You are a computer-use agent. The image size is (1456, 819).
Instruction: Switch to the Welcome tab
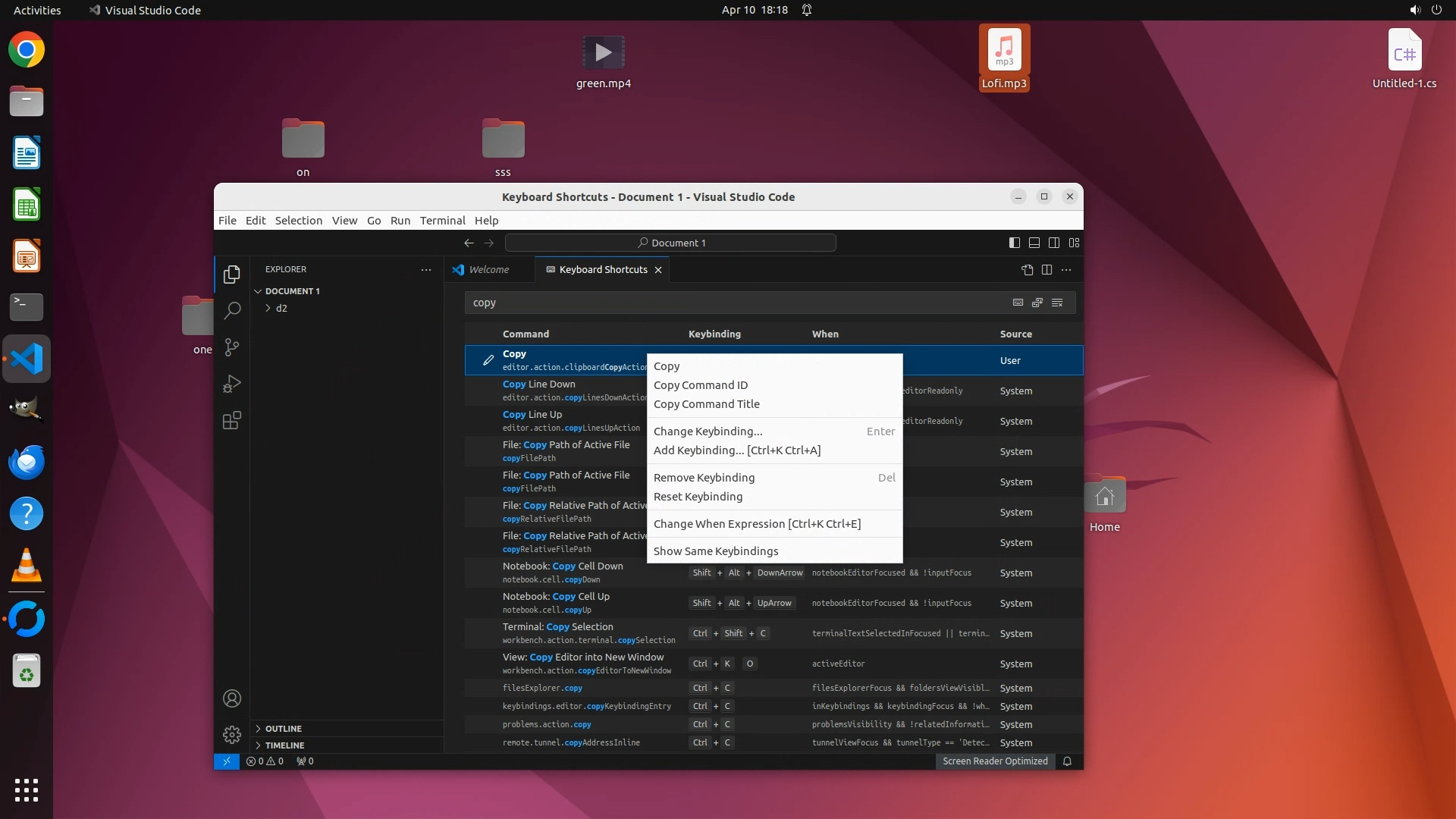coord(488,270)
